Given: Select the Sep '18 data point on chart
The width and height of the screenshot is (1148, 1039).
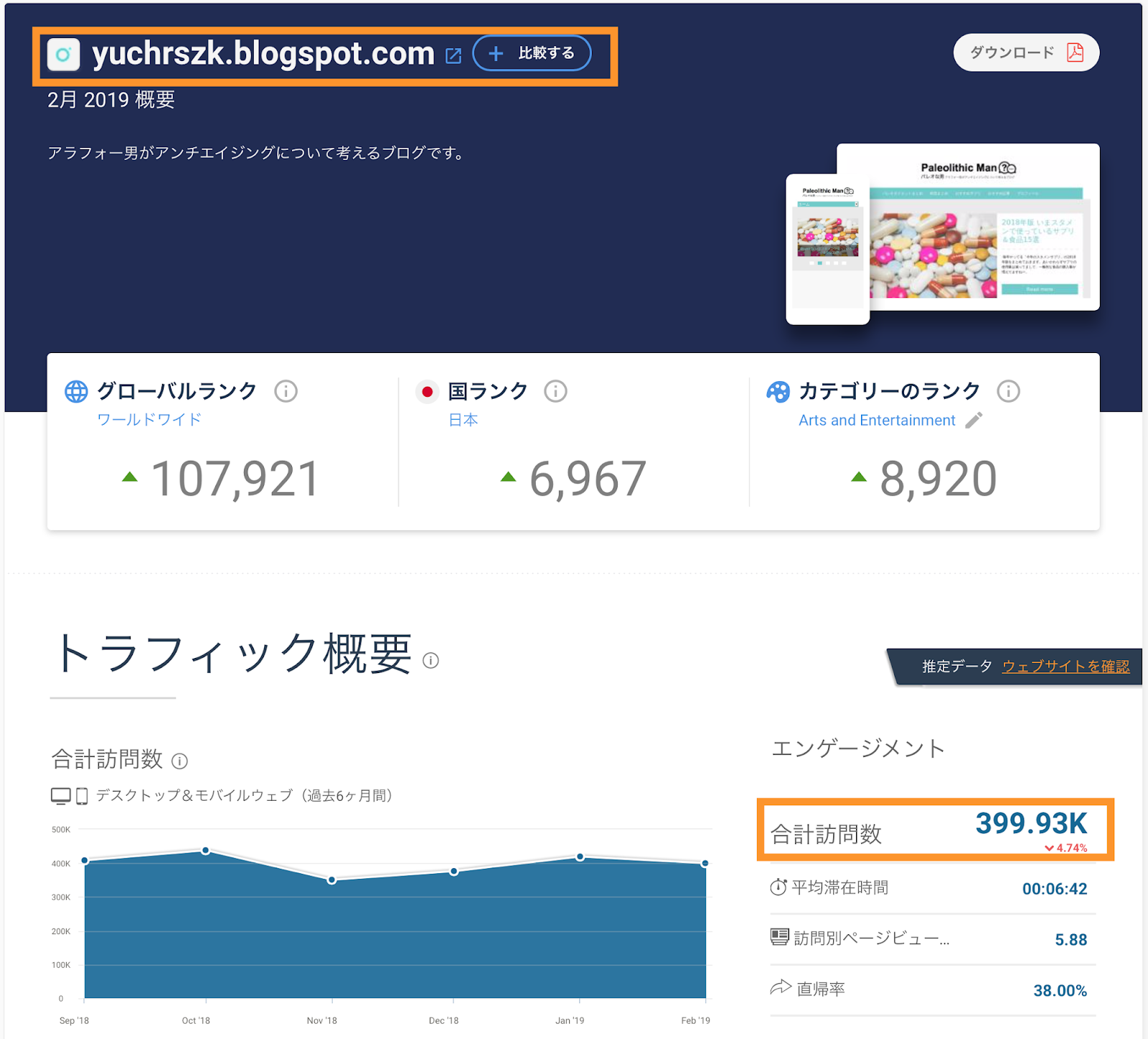Looking at the screenshot, I should point(85,860).
